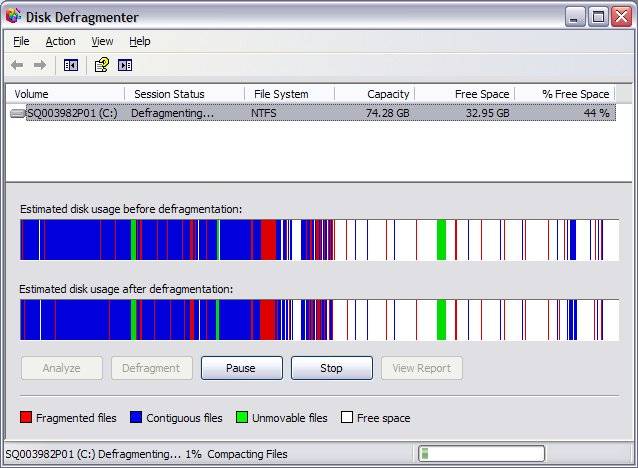The height and width of the screenshot is (468, 638).
Task: Click the Back arrow toolbar icon
Action: (x=17, y=65)
